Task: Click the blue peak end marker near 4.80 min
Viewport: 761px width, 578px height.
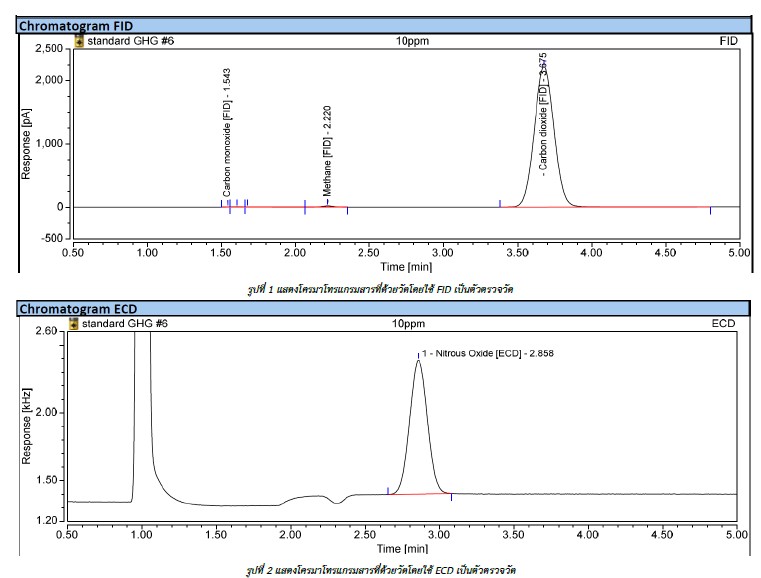Action: [710, 210]
